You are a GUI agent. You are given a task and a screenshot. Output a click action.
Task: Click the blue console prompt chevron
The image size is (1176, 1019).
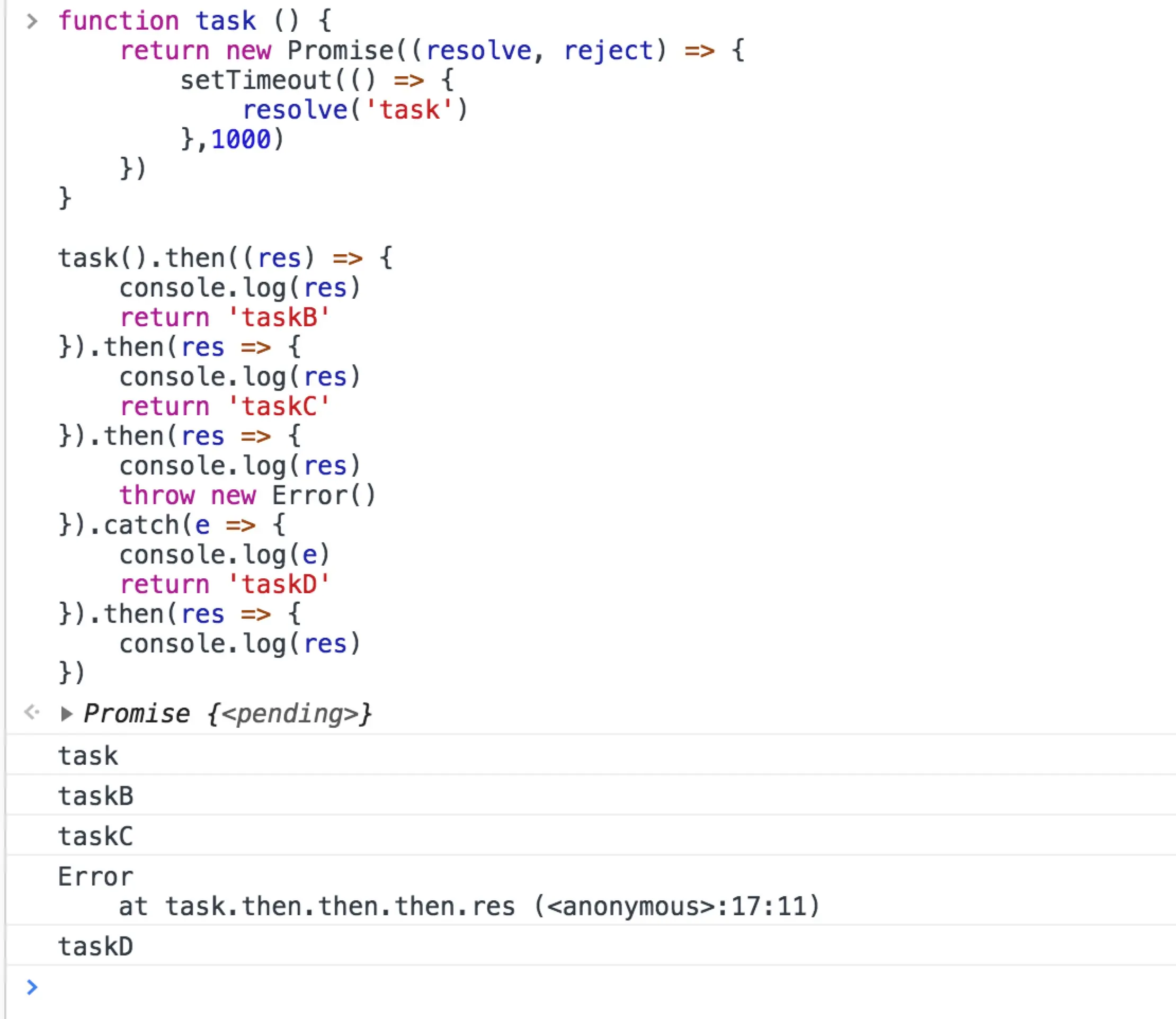[32, 987]
